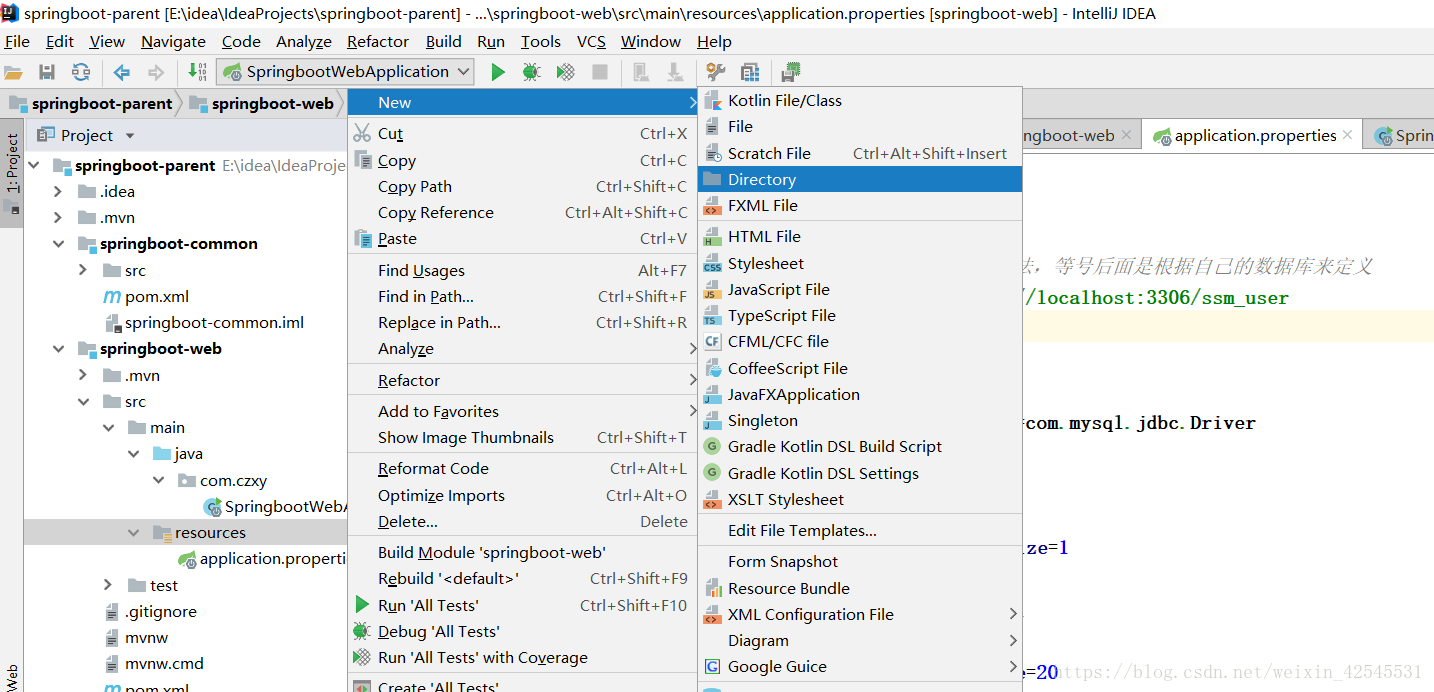Image resolution: width=1434 pixels, height=692 pixels.
Task: Choose Gradle Kotlin DSL Build Script
Action: click(860, 446)
